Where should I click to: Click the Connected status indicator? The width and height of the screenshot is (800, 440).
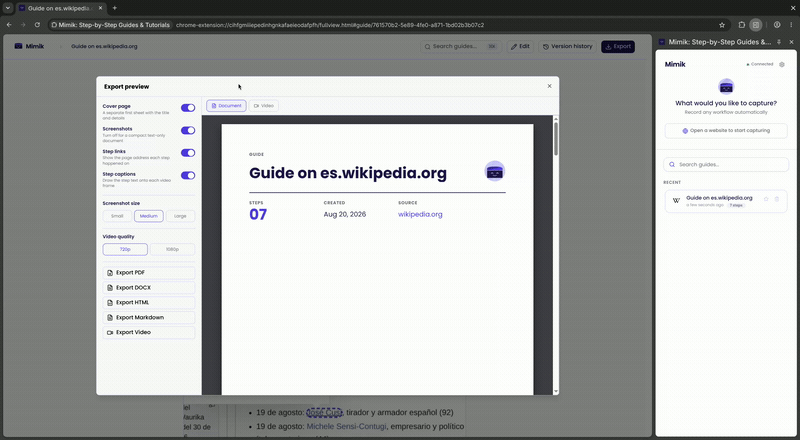[760, 64]
